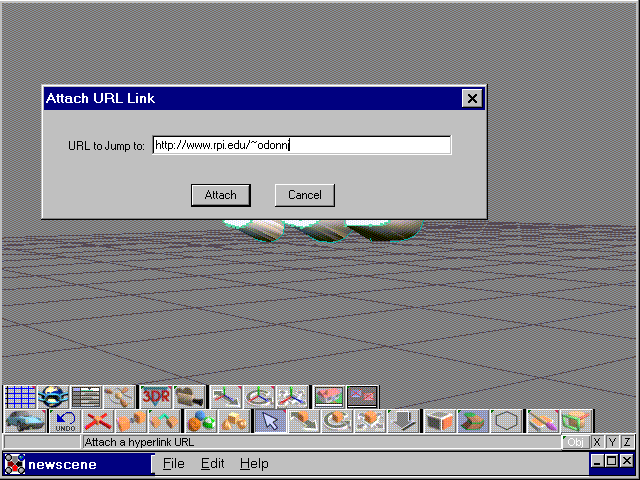The image size is (640, 480).
Task: Toggle the Z axis button
Action: (627, 442)
